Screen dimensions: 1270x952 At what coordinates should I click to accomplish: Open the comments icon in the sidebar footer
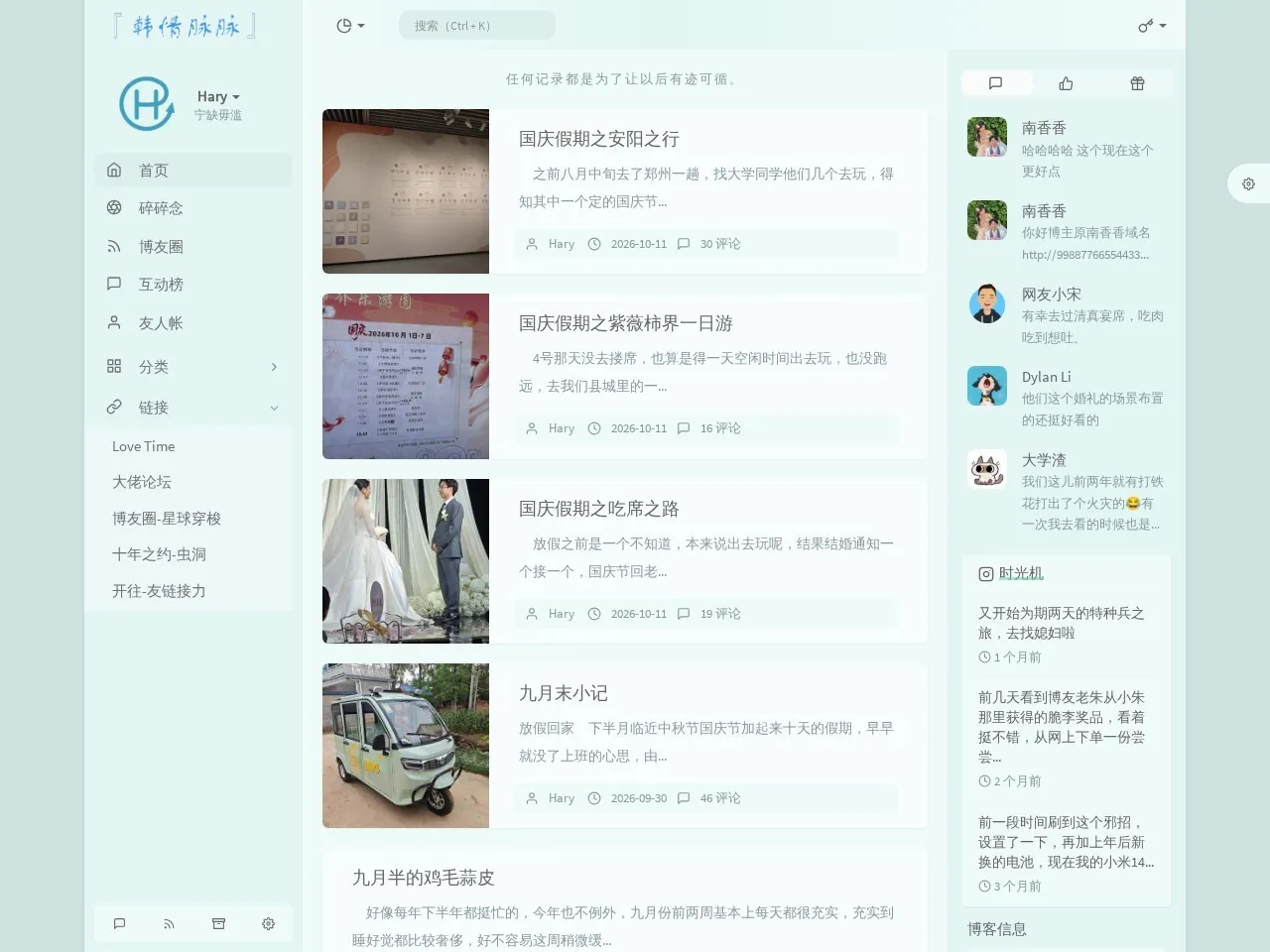pos(119,923)
